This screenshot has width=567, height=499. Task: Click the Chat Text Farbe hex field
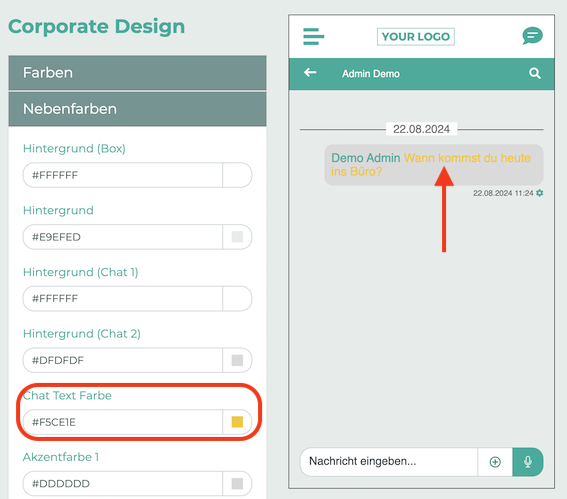tap(123, 422)
